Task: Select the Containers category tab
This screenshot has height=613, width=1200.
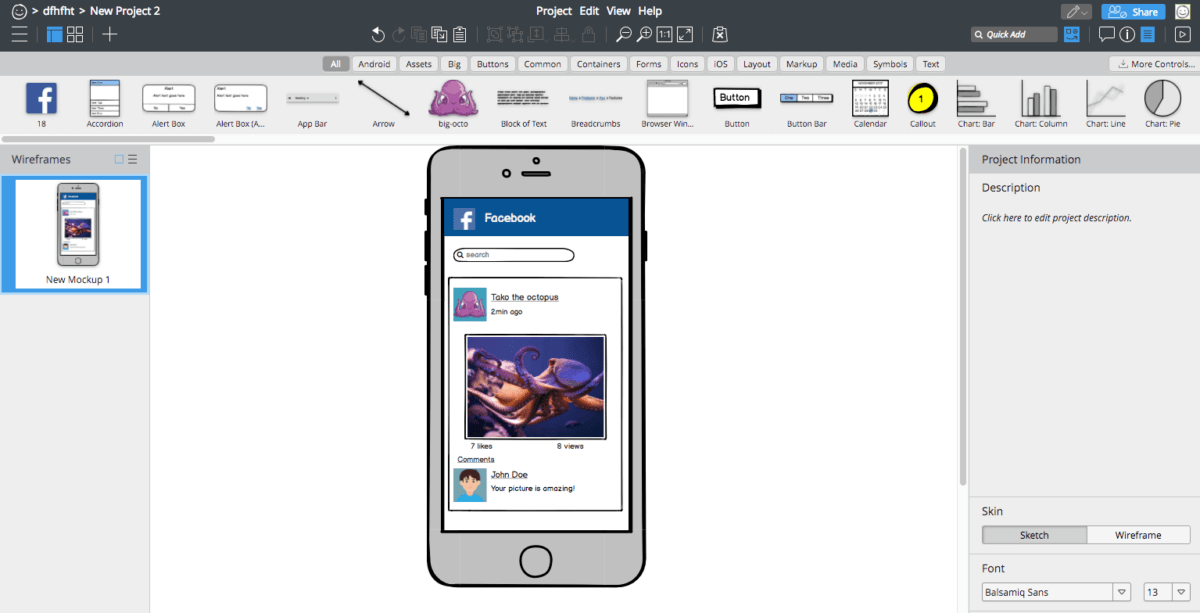Action: (x=598, y=64)
